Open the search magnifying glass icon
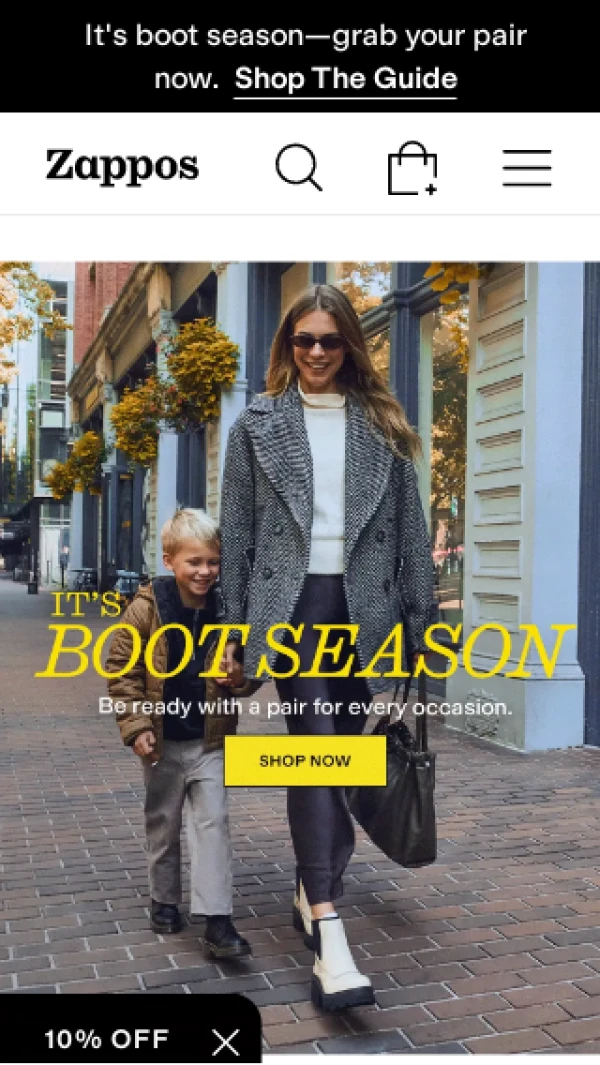 pyautogui.click(x=298, y=167)
